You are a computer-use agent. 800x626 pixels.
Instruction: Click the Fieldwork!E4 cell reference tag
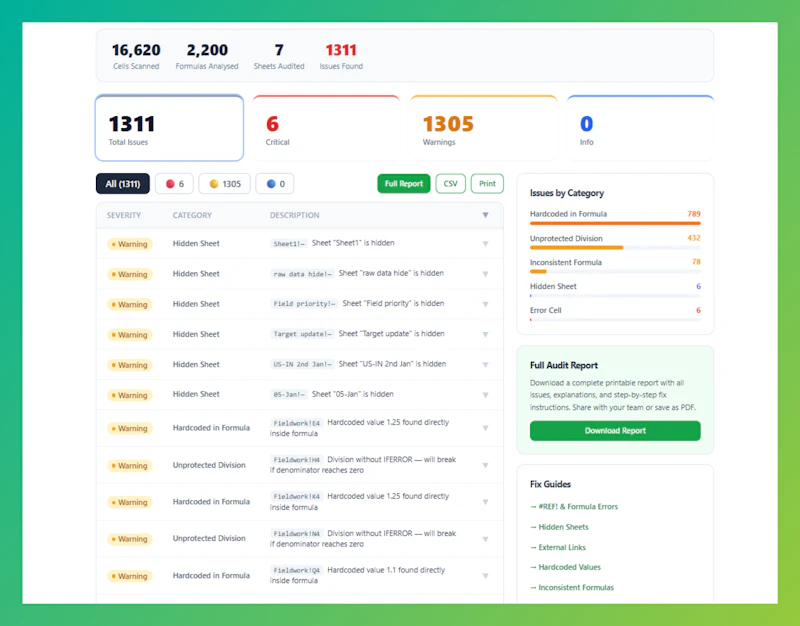[296, 423]
